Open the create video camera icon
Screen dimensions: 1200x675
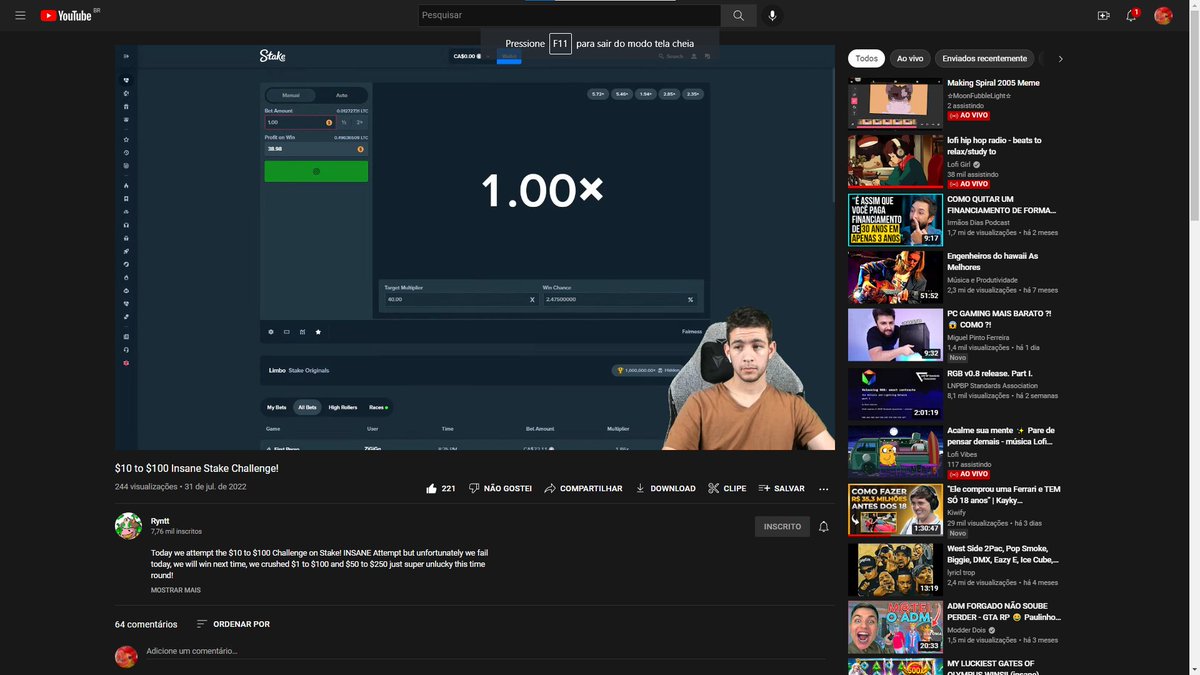(1104, 16)
